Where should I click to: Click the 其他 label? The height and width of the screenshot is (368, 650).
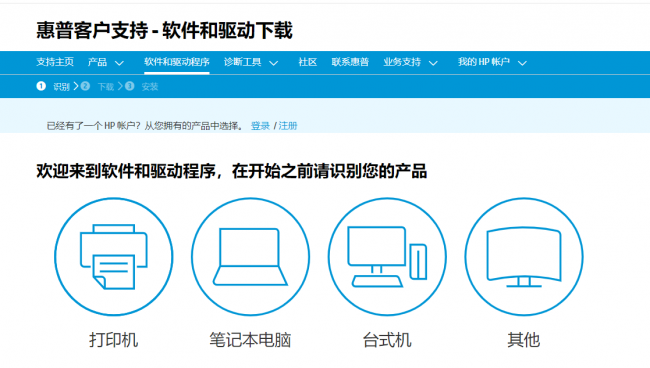coord(524,340)
